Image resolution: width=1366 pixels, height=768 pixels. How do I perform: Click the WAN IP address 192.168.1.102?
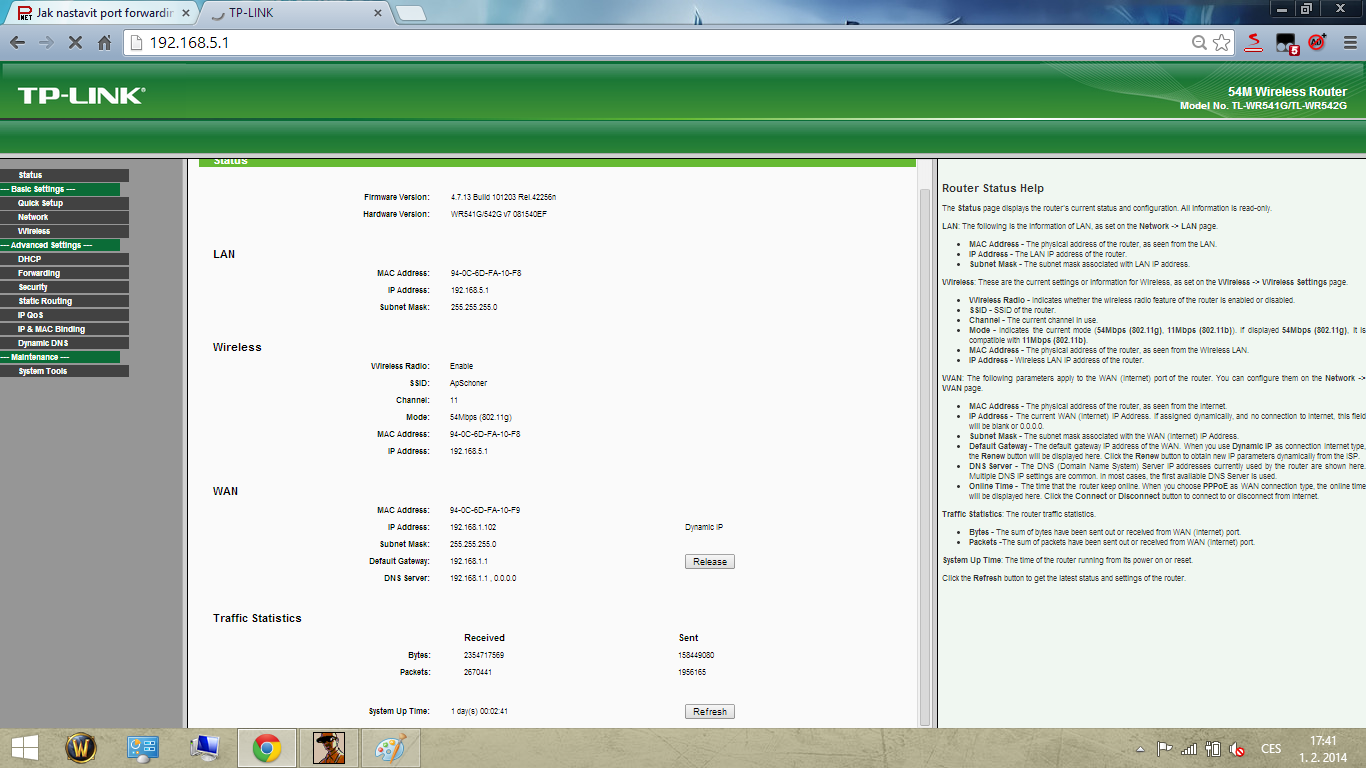coord(473,527)
